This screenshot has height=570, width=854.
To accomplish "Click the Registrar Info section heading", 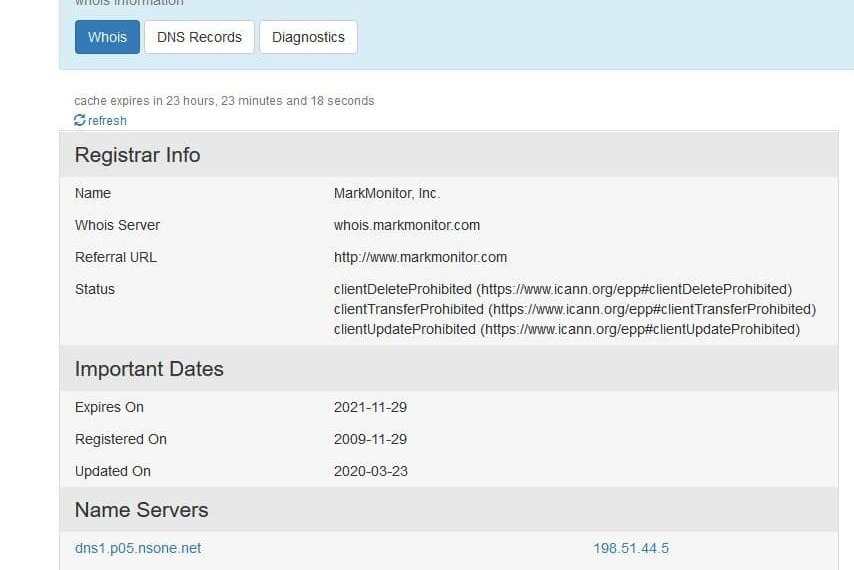I will (137, 155).
